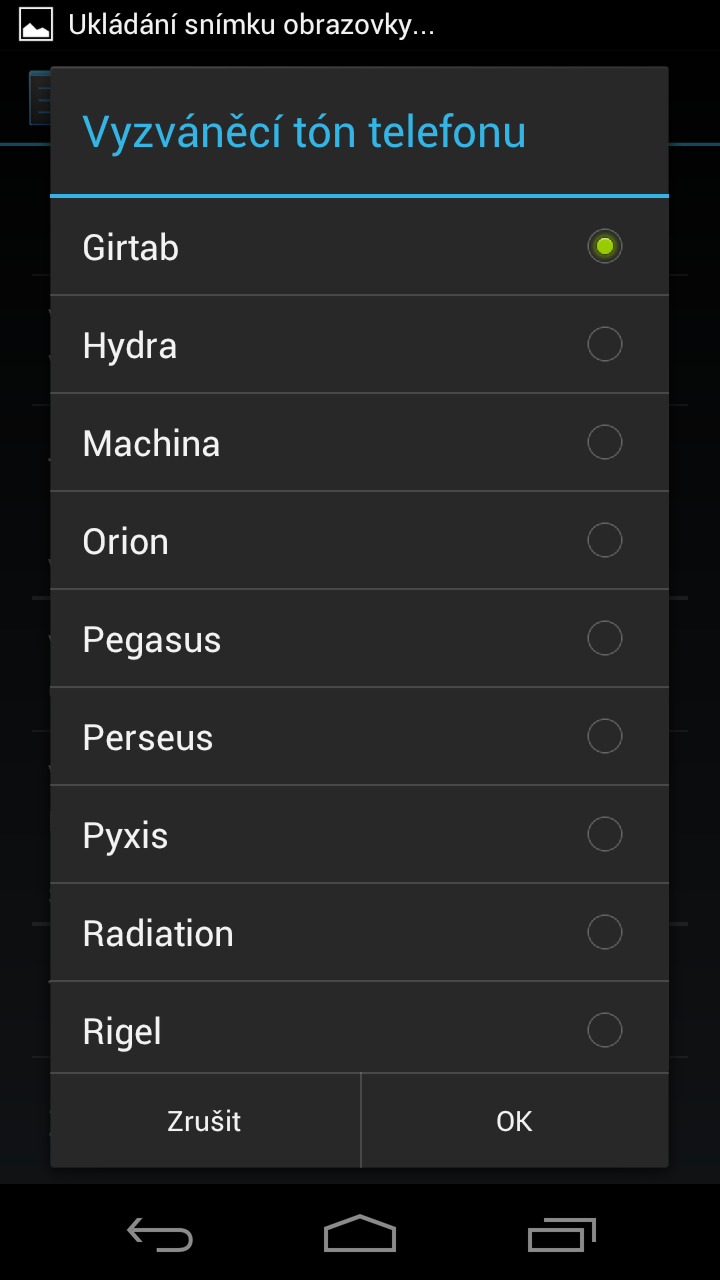Confirm ringtone with OK button

pos(514,1121)
